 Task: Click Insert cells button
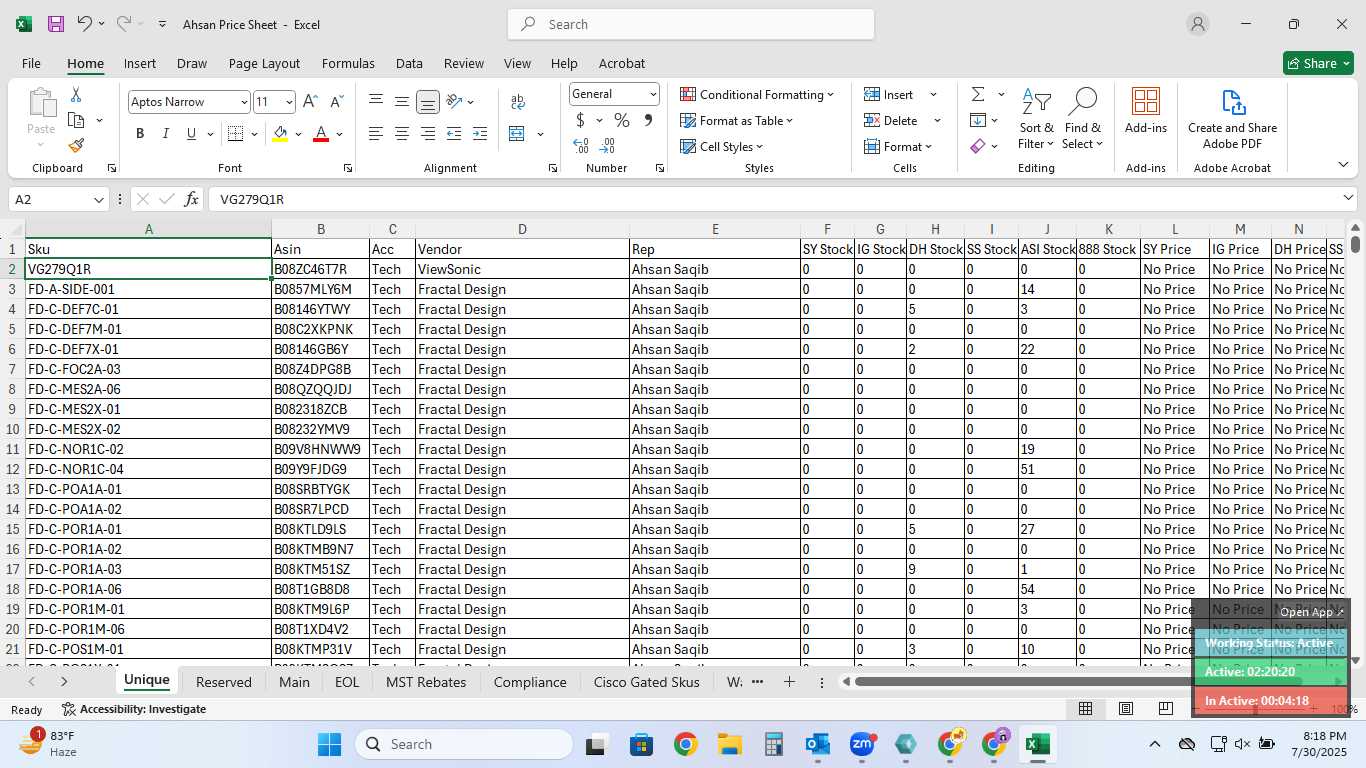(x=889, y=94)
